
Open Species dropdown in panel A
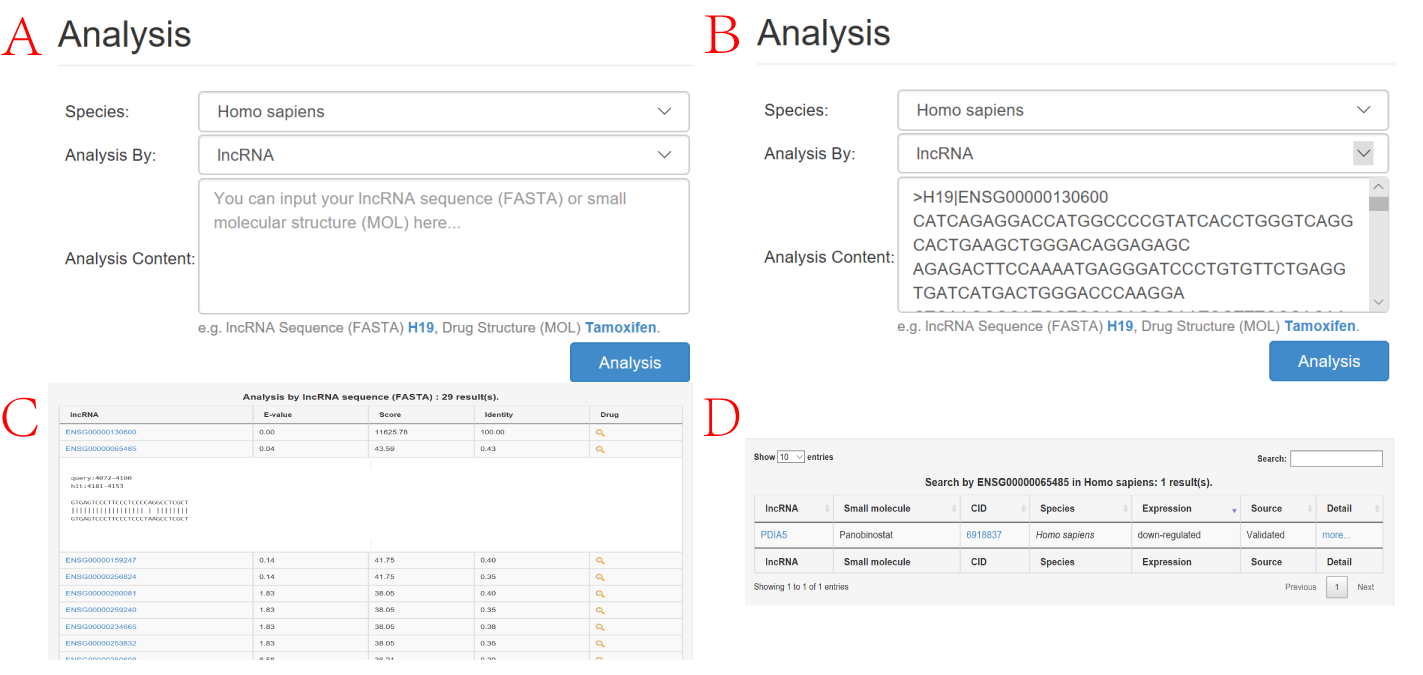[444, 112]
